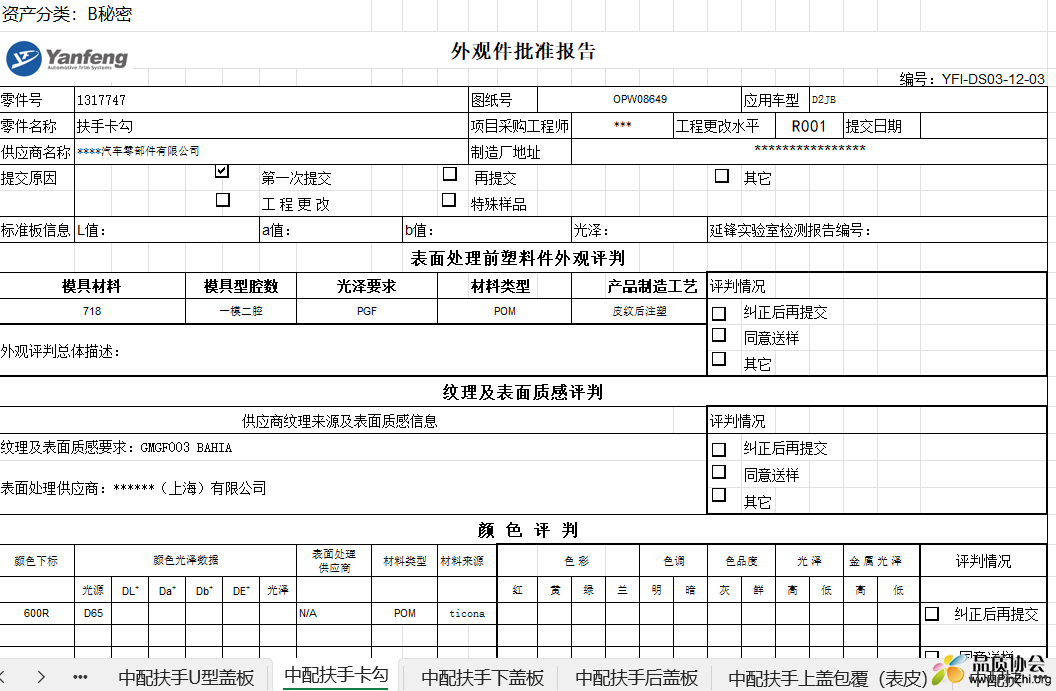The width and height of the screenshot is (1056, 691).
Task: Check 其它 under 纹理及表面质感评判
Action: 719,495
